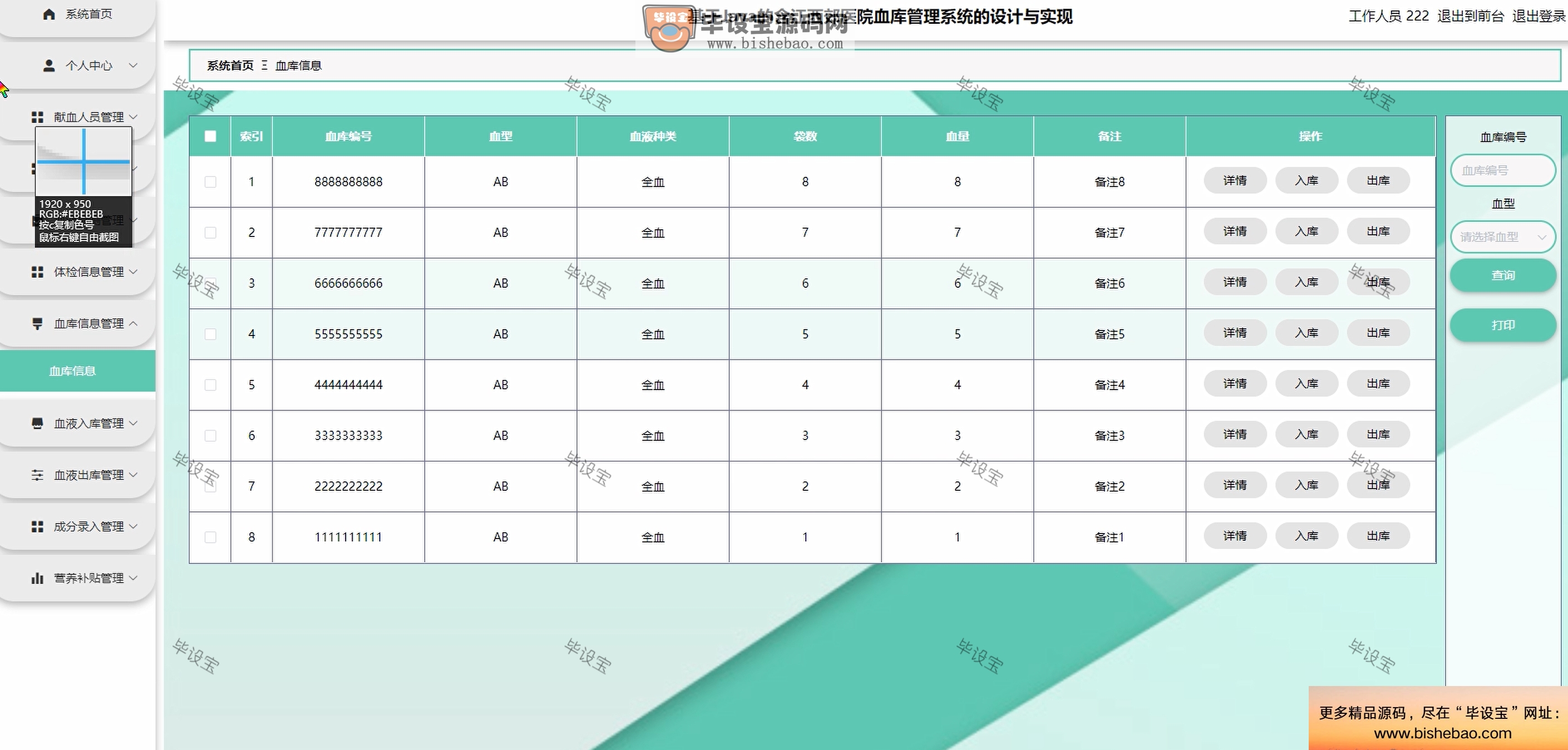Check the row with 血库编号 8888888888

(210, 181)
